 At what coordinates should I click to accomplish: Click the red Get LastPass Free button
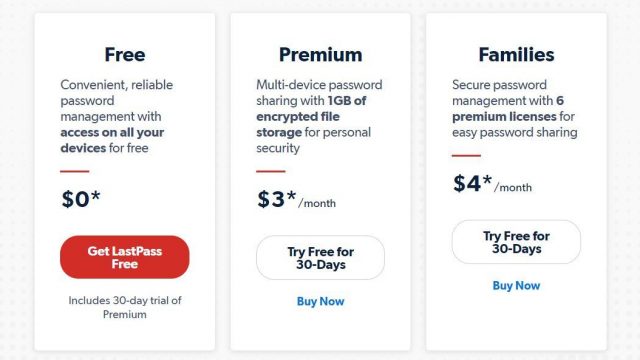124,257
